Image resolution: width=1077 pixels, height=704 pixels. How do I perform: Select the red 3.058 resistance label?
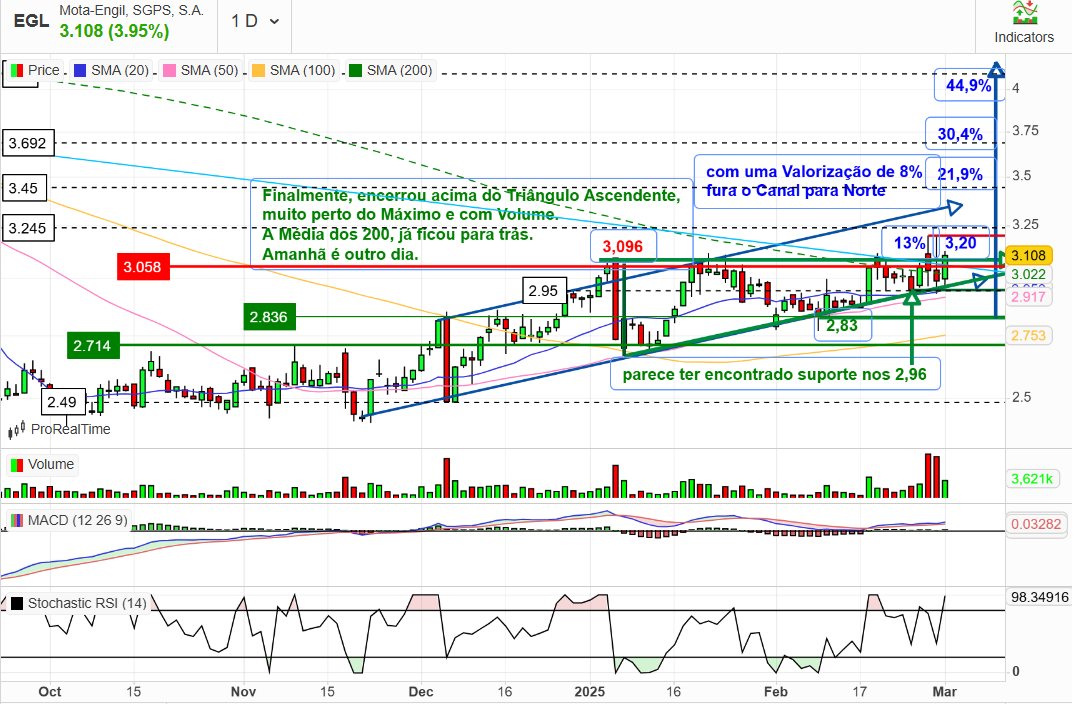[142, 267]
